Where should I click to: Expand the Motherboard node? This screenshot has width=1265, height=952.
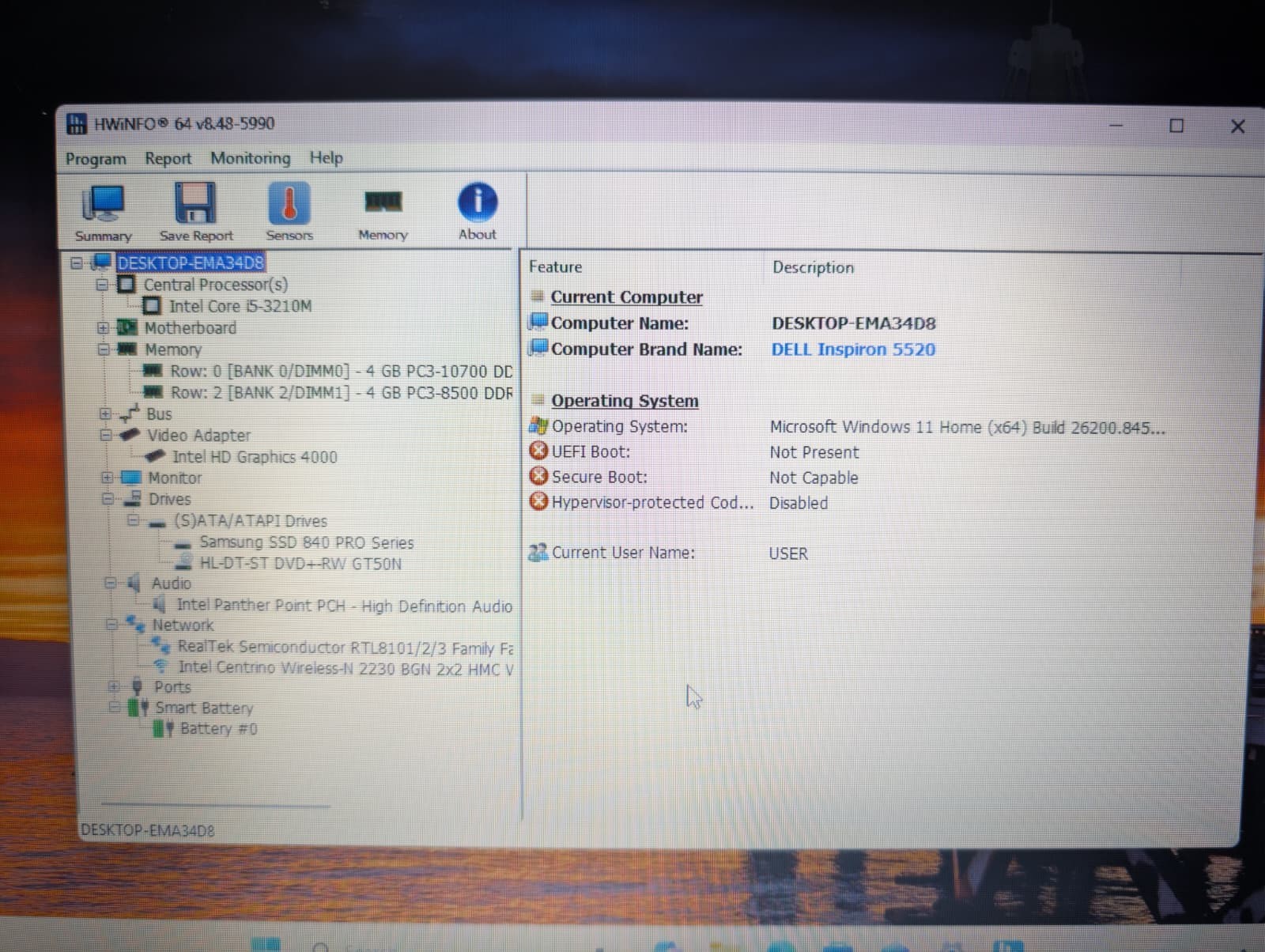103,327
